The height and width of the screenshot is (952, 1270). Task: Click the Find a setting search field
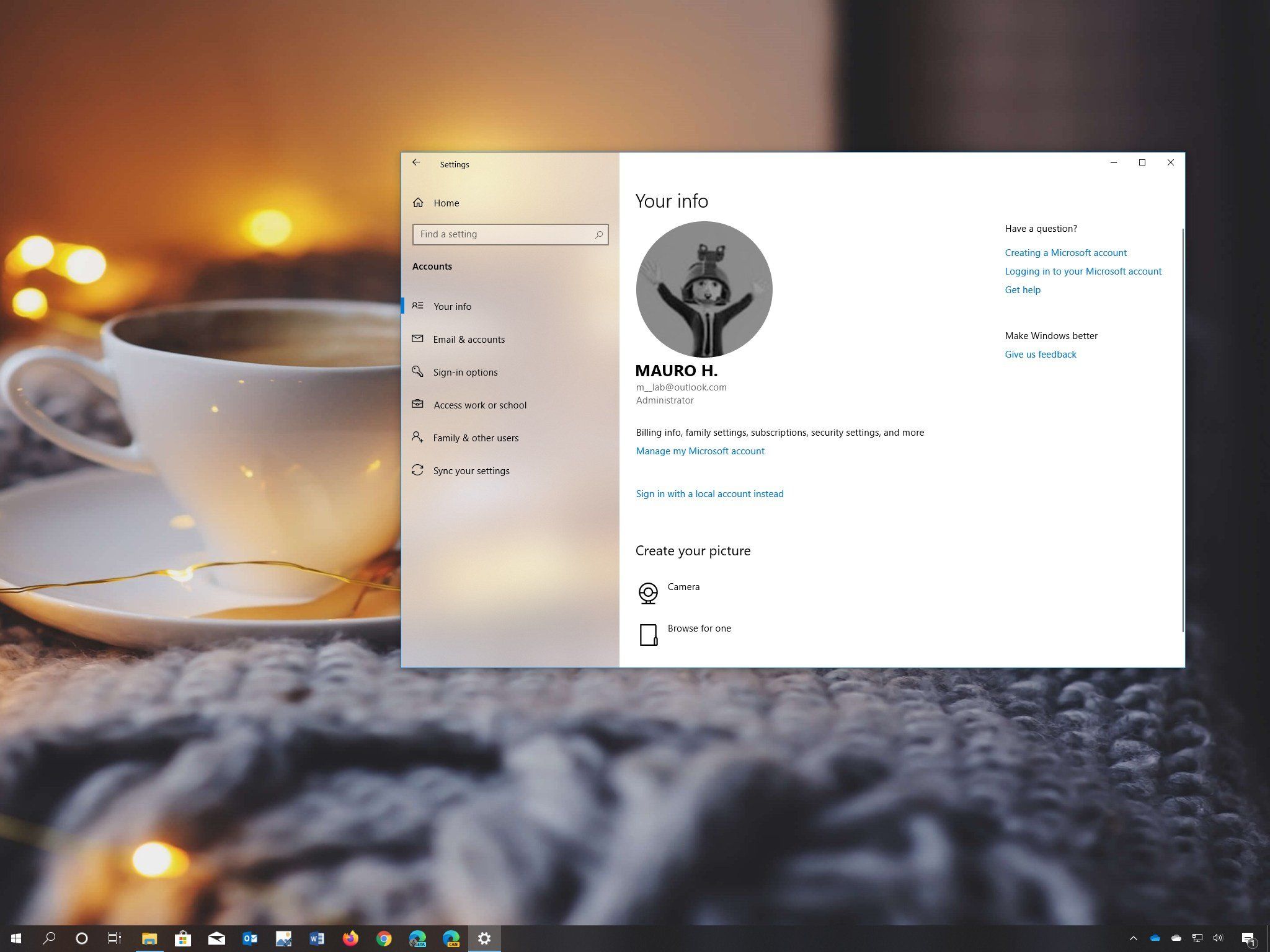pyautogui.click(x=502, y=235)
